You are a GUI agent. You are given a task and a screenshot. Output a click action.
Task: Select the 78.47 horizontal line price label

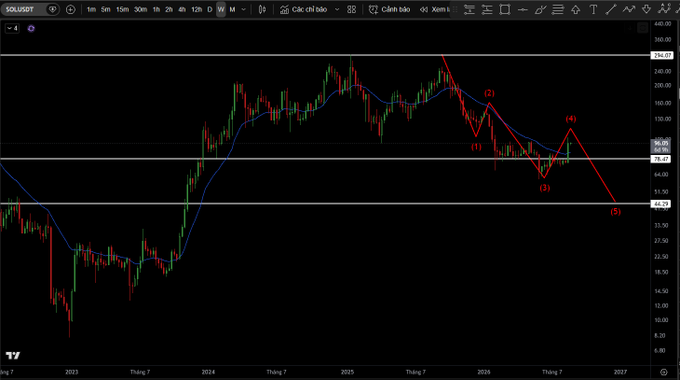[x=661, y=159]
